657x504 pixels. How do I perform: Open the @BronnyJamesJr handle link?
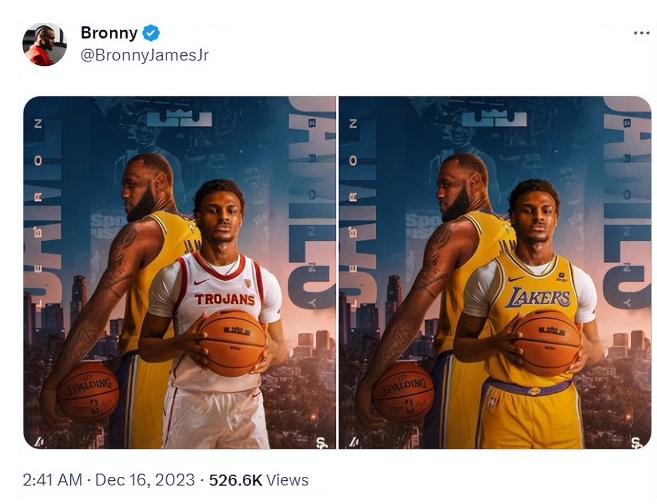(x=144, y=55)
